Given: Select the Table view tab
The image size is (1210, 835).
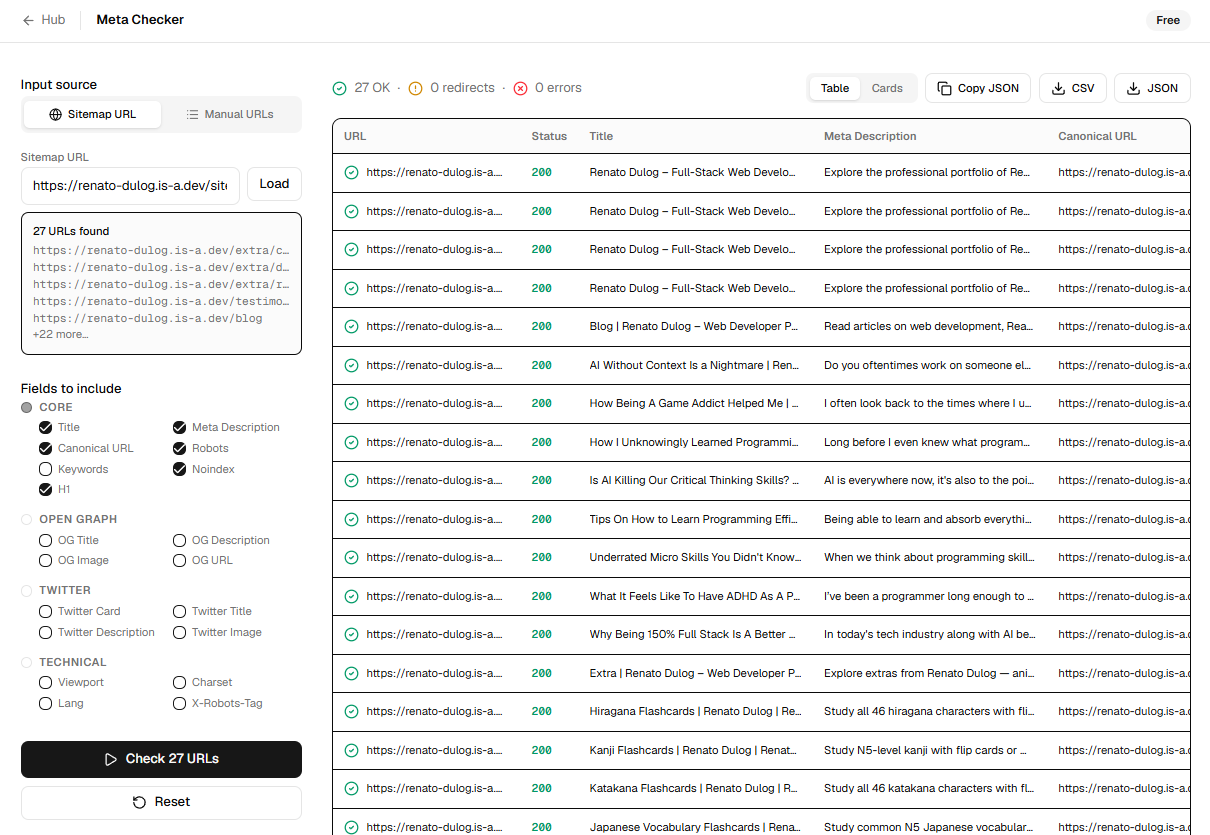Looking at the screenshot, I should point(835,88).
